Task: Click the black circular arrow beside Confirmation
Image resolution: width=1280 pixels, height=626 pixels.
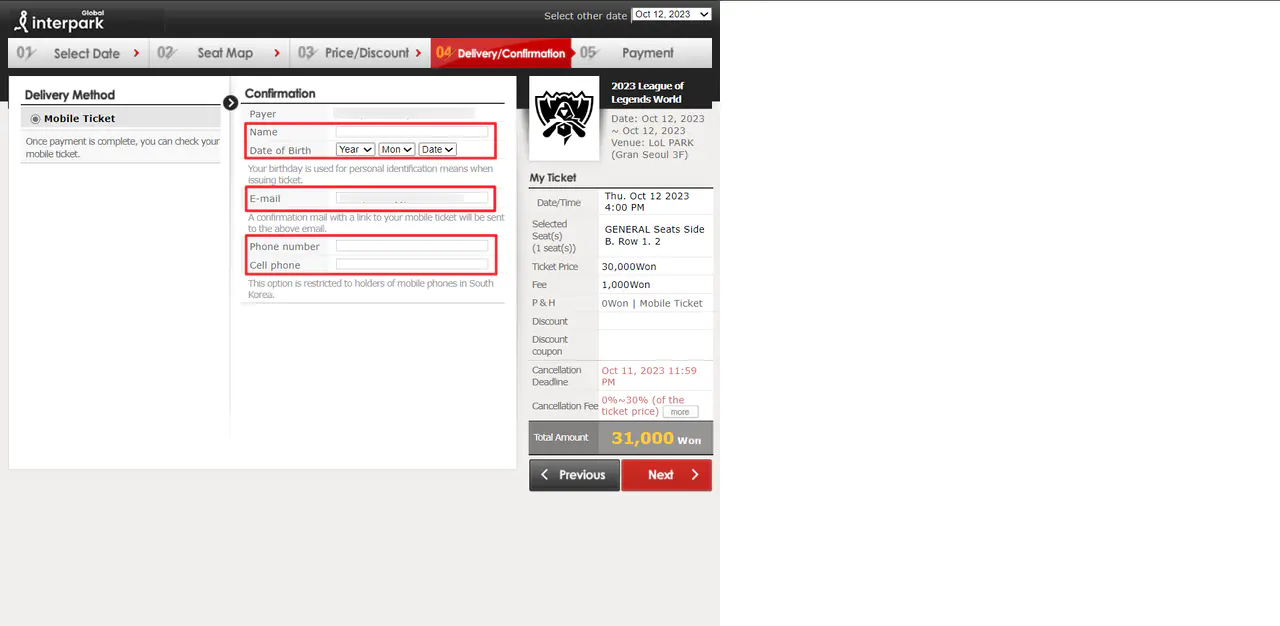Action: (x=231, y=102)
